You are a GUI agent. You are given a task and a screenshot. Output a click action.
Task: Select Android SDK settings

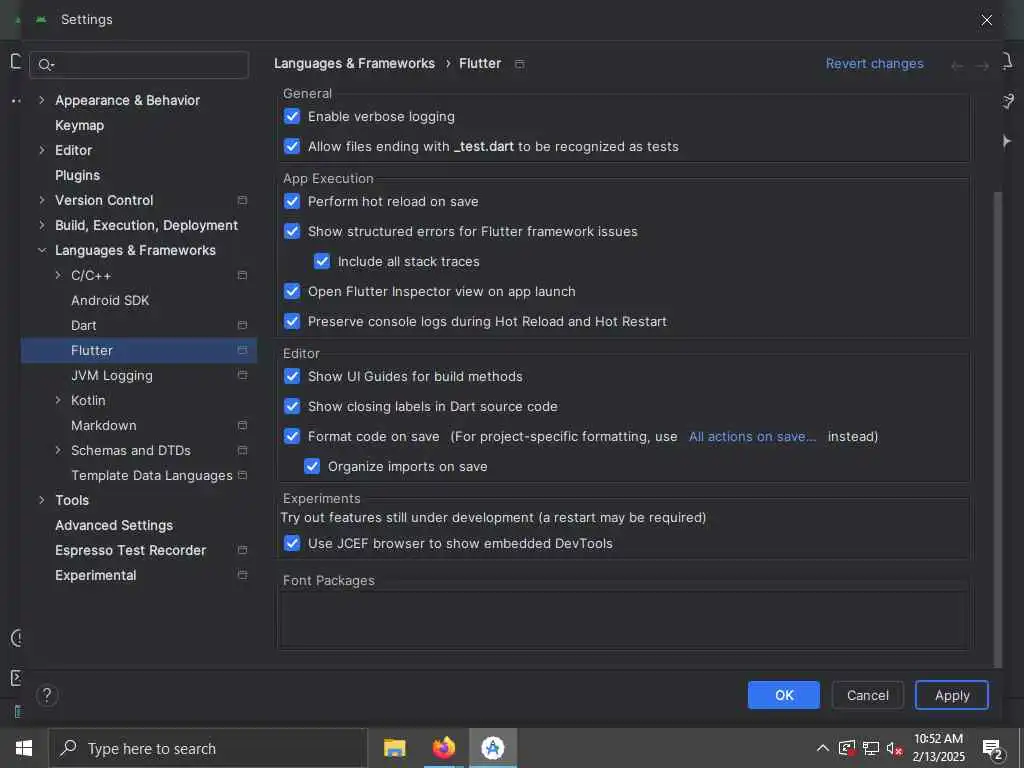(x=110, y=300)
